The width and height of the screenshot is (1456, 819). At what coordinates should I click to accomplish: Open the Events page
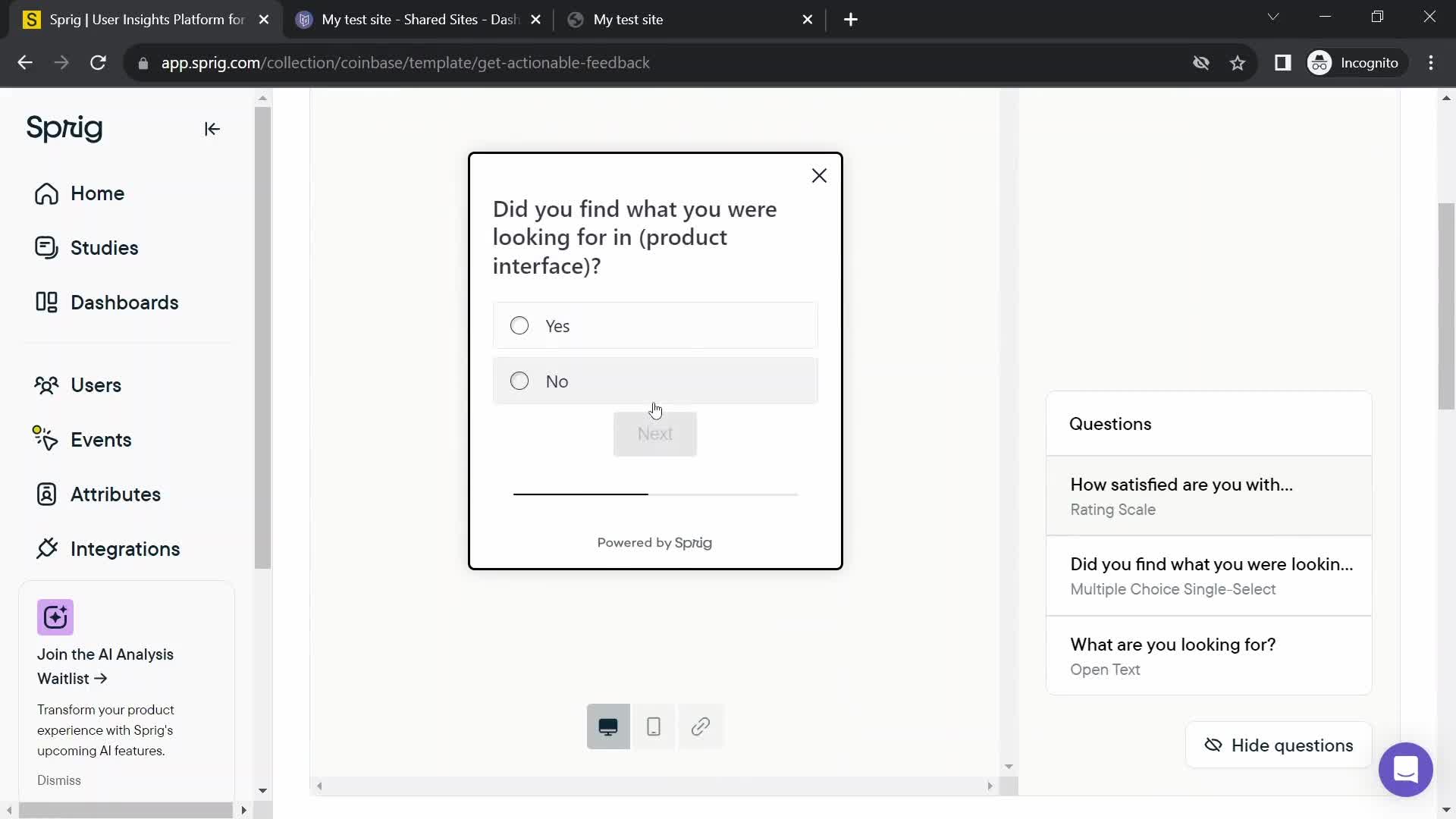click(x=101, y=440)
